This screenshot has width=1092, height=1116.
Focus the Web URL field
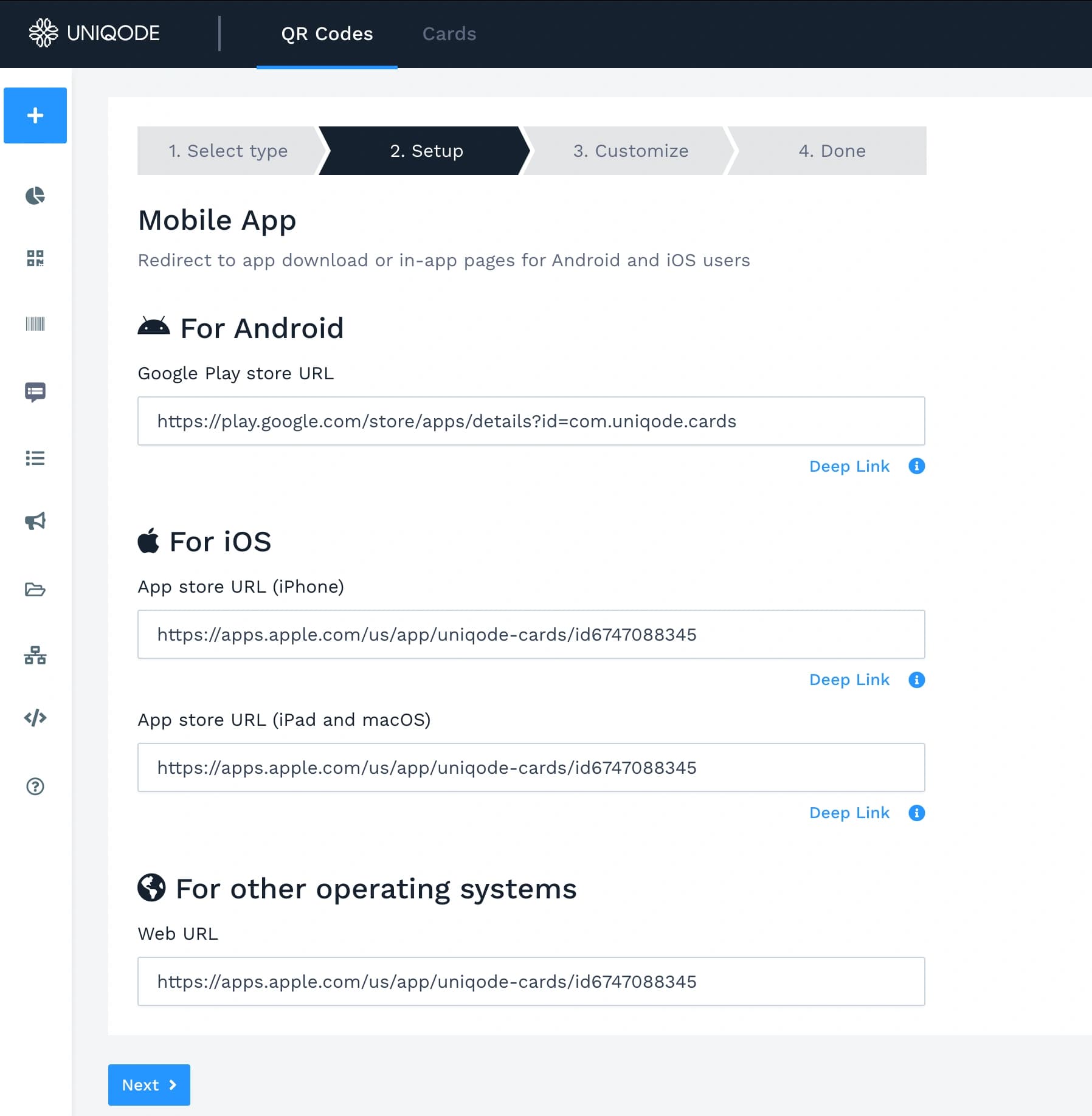531,982
